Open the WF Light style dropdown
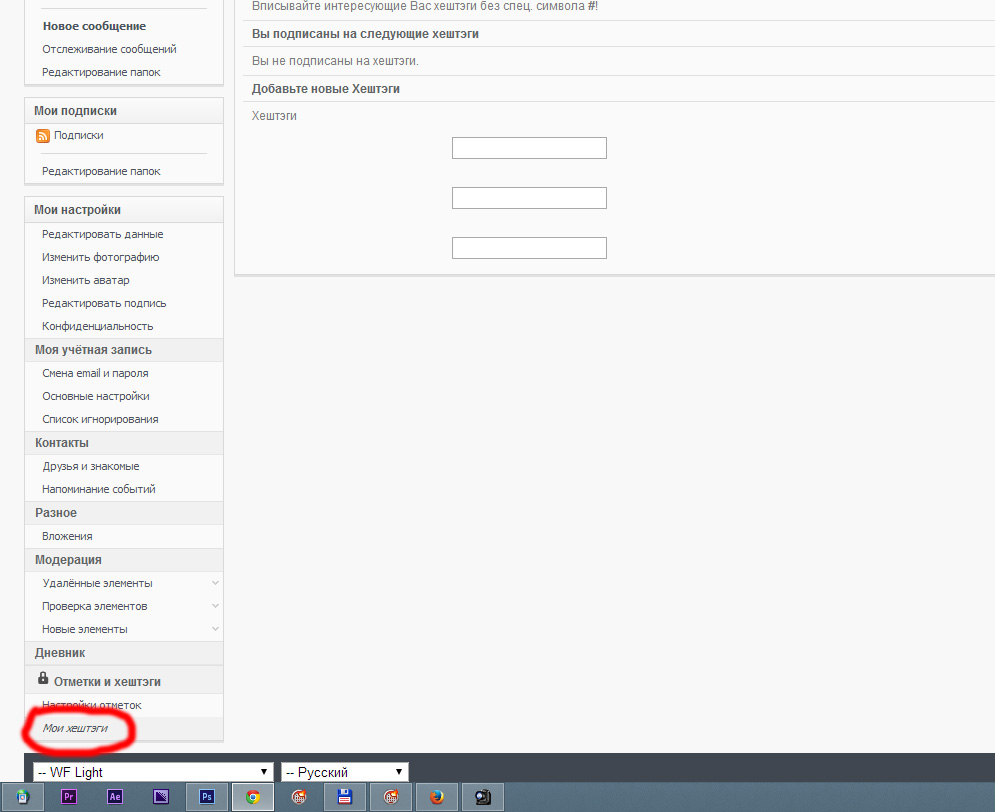 coord(153,772)
